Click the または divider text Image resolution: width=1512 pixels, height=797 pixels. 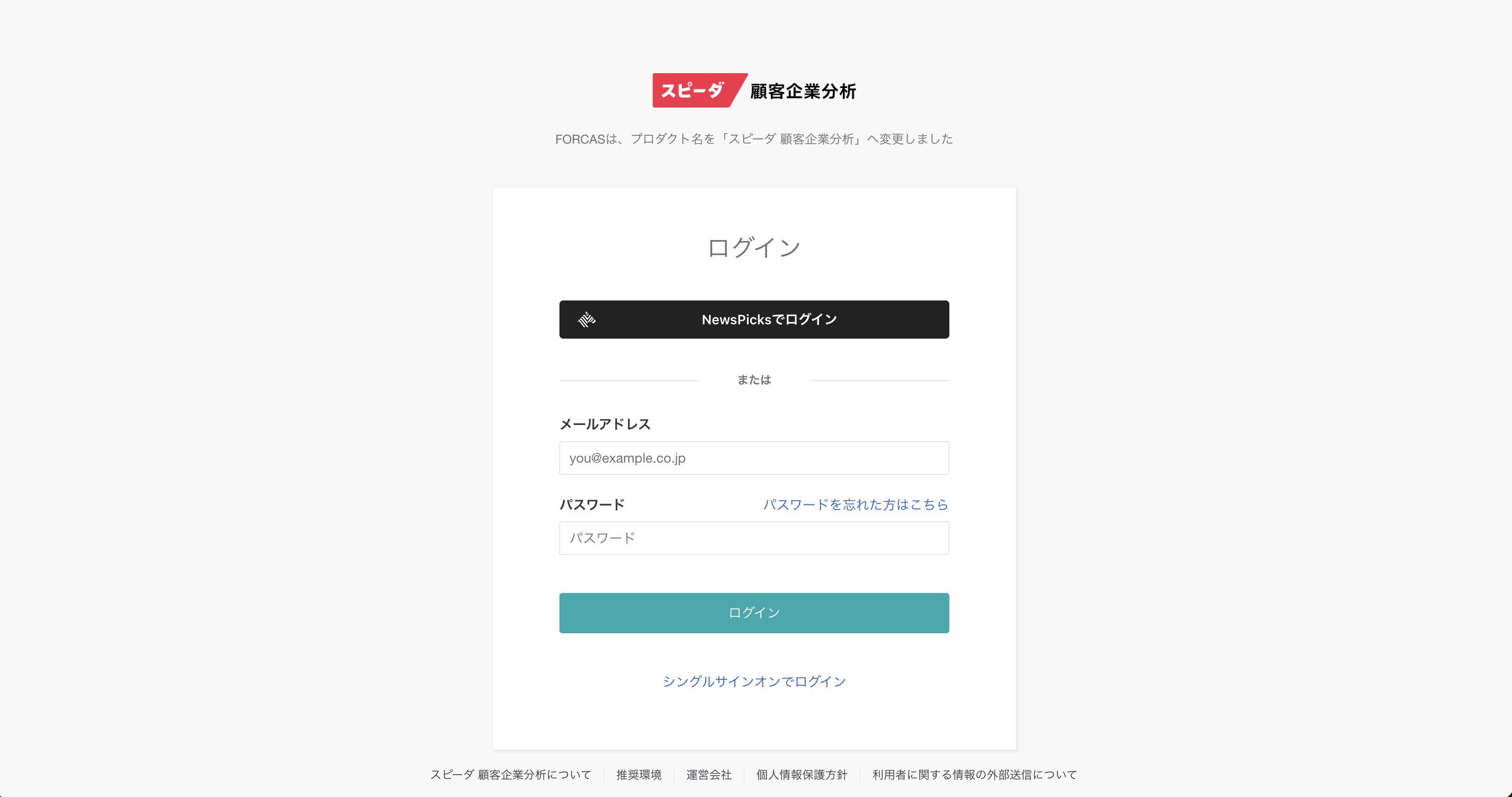pos(754,380)
